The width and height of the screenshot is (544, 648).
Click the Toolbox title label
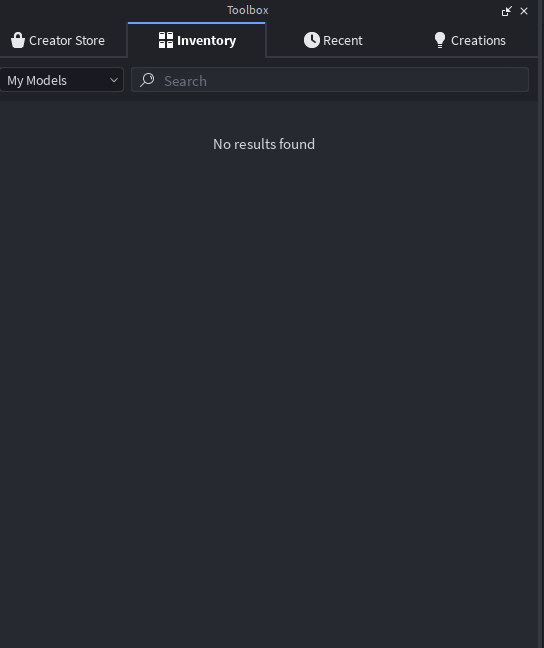[x=248, y=10]
